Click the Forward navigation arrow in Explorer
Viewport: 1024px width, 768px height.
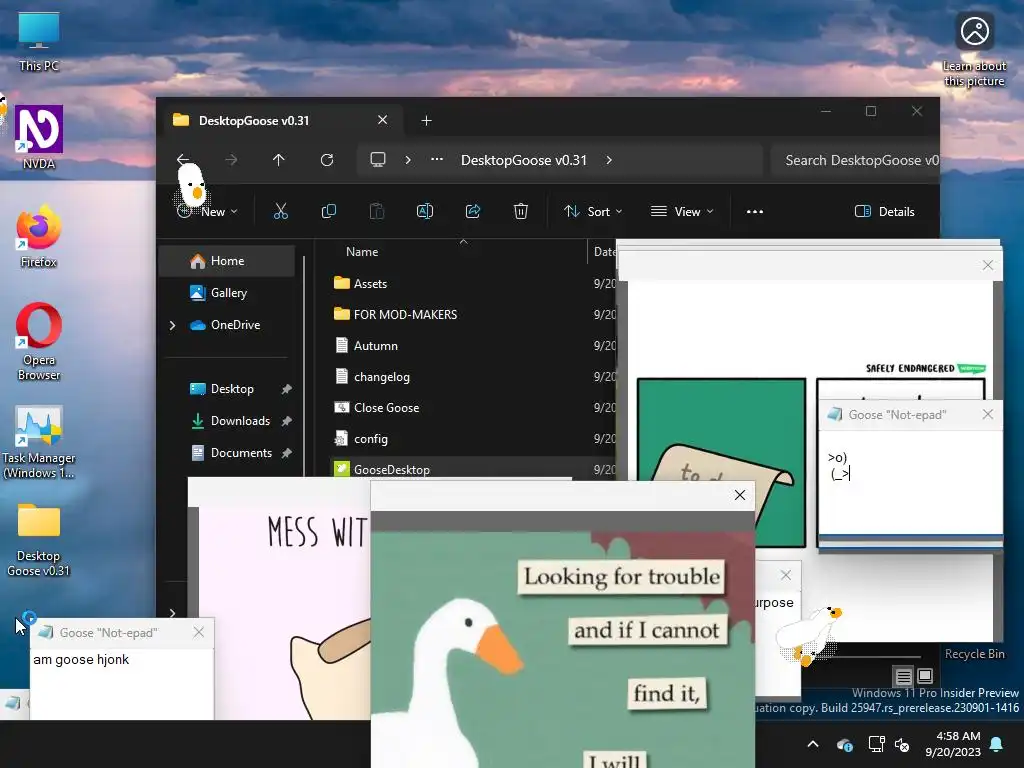tap(231, 159)
